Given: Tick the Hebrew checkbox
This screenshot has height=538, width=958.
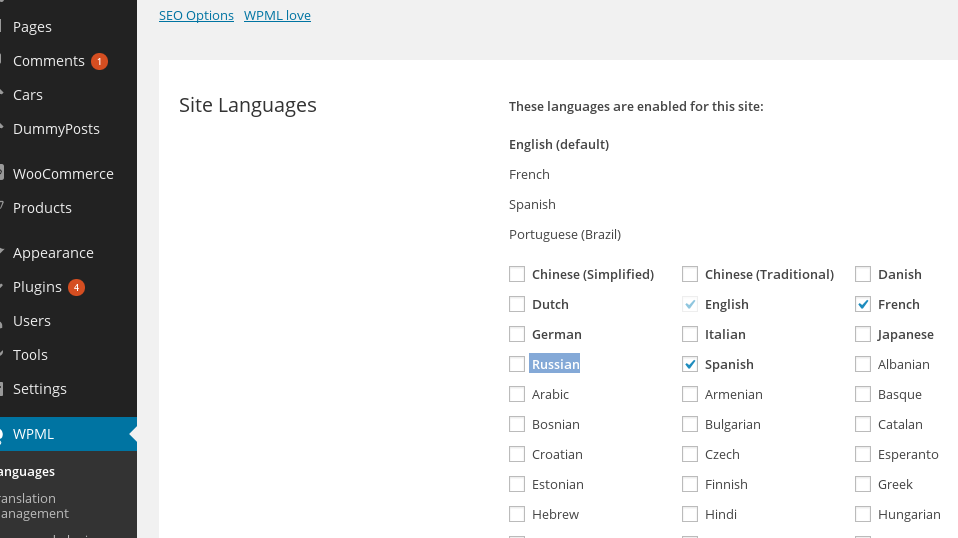Looking at the screenshot, I should click(517, 514).
